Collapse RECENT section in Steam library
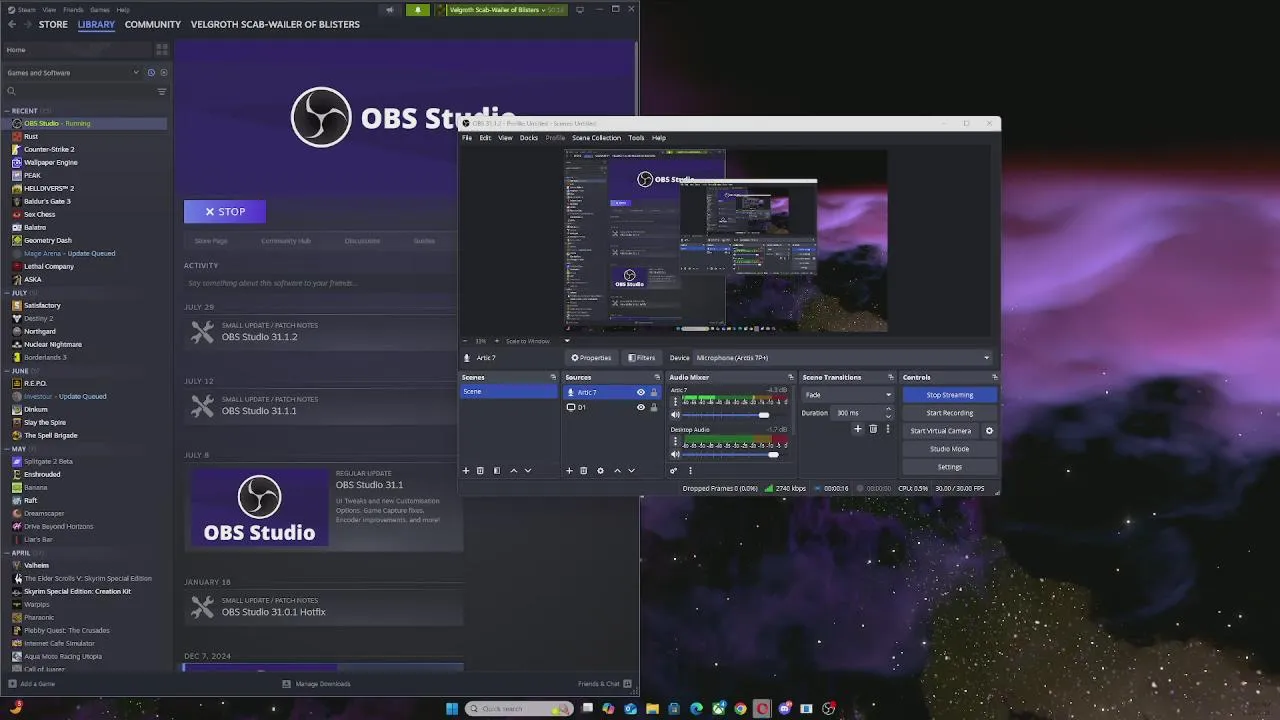This screenshot has width=1280, height=720. pos(6,111)
